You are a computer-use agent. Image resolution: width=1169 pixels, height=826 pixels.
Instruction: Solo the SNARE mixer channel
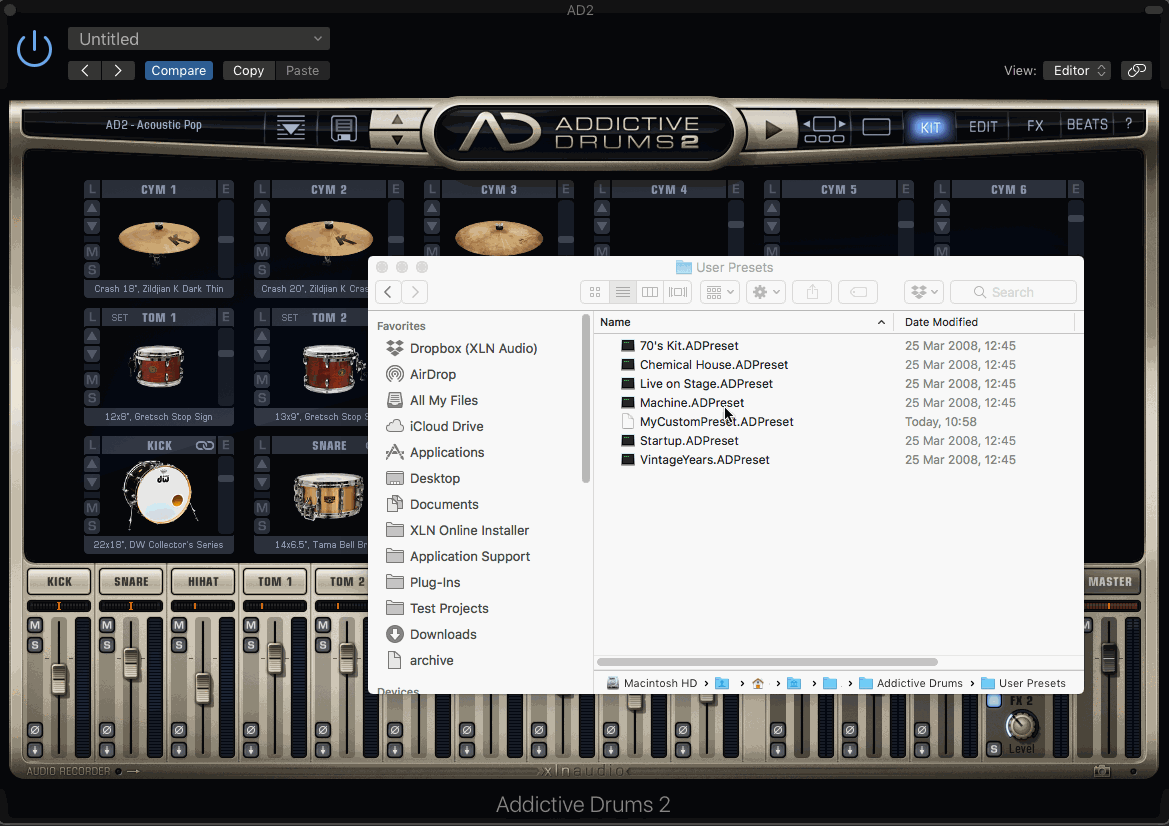pos(107,645)
